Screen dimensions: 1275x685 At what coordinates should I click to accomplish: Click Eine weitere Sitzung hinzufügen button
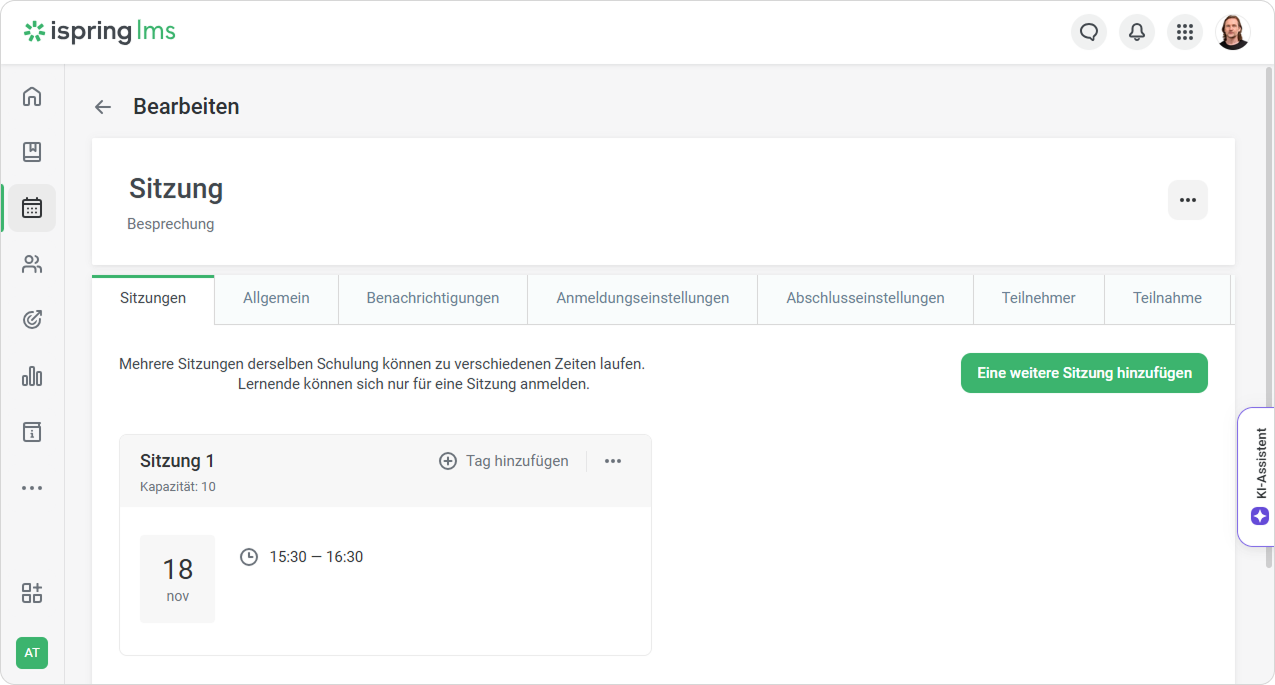[x=1084, y=373]
